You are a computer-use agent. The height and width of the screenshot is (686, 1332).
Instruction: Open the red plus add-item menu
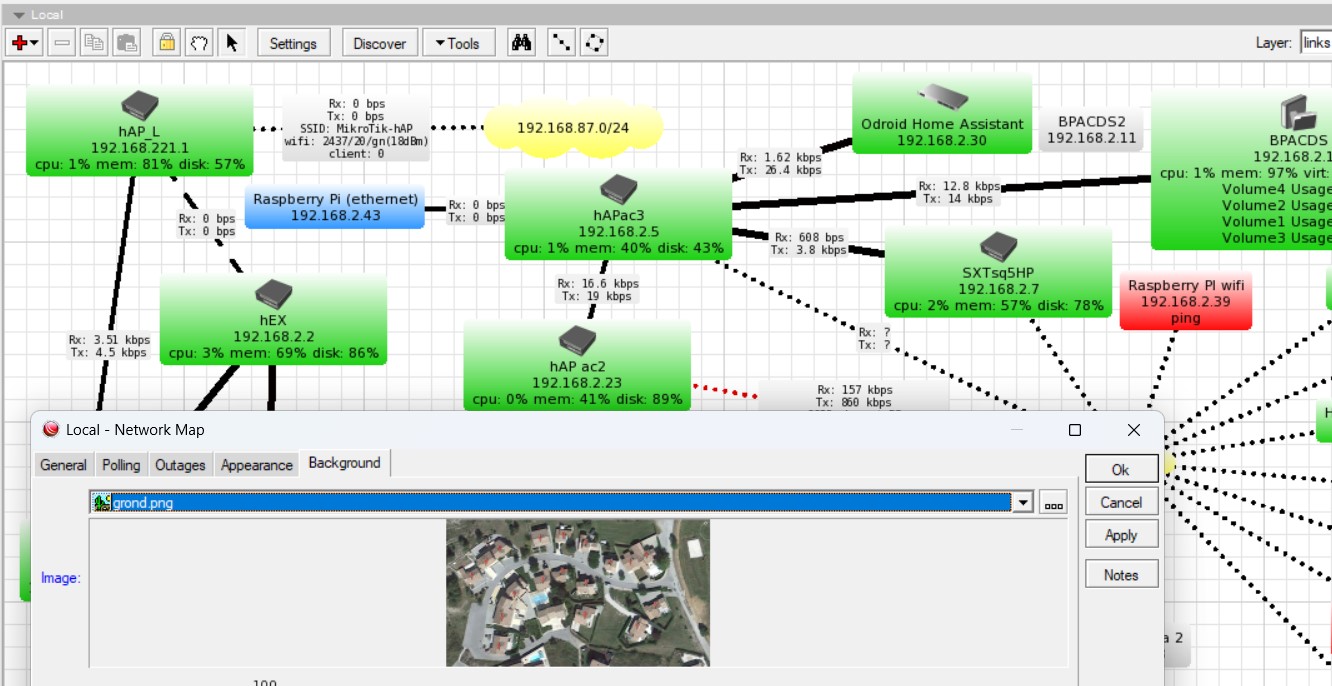pyautogui.click(x=24, y=43)
